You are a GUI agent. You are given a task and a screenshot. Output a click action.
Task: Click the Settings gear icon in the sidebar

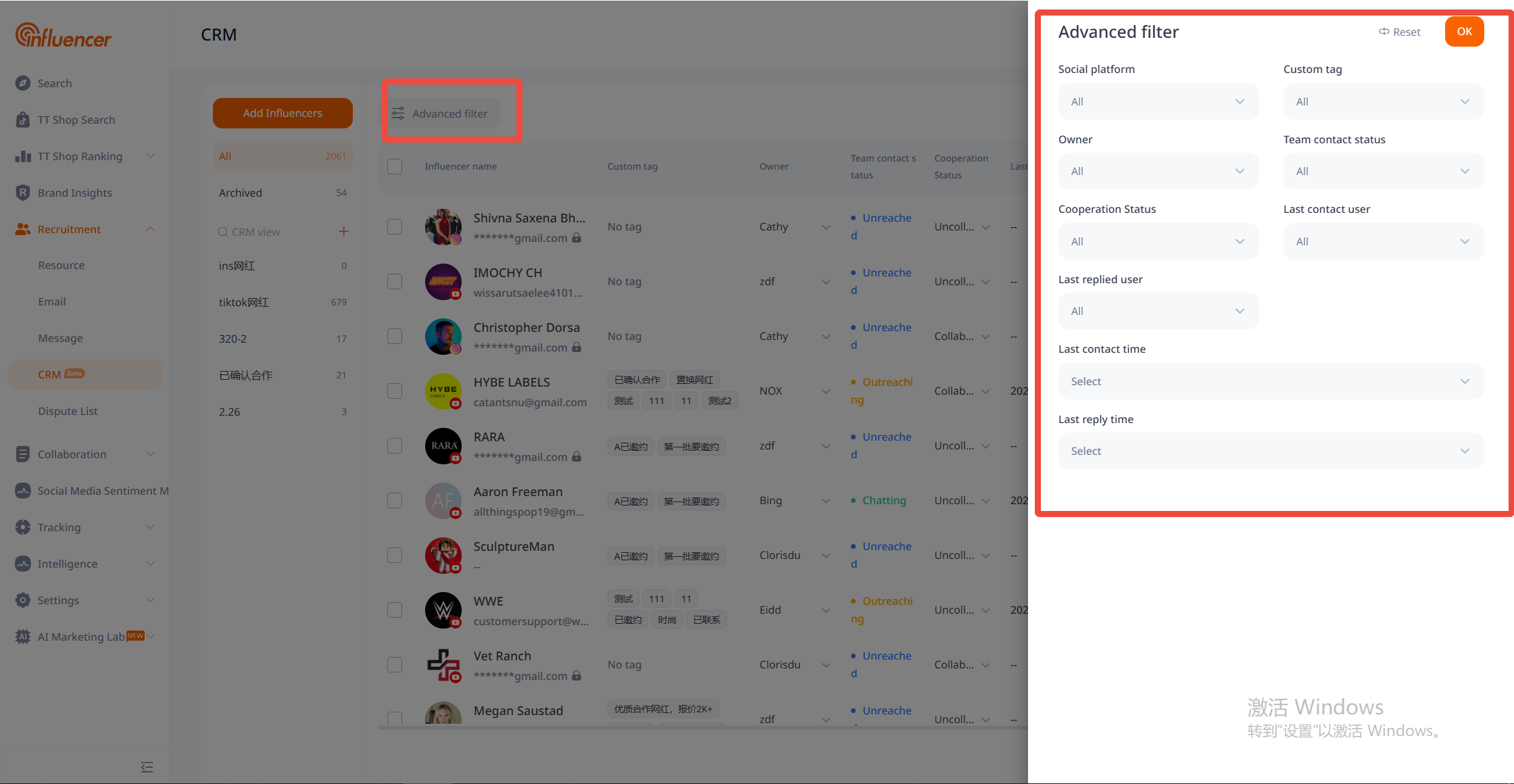[23, 600]
